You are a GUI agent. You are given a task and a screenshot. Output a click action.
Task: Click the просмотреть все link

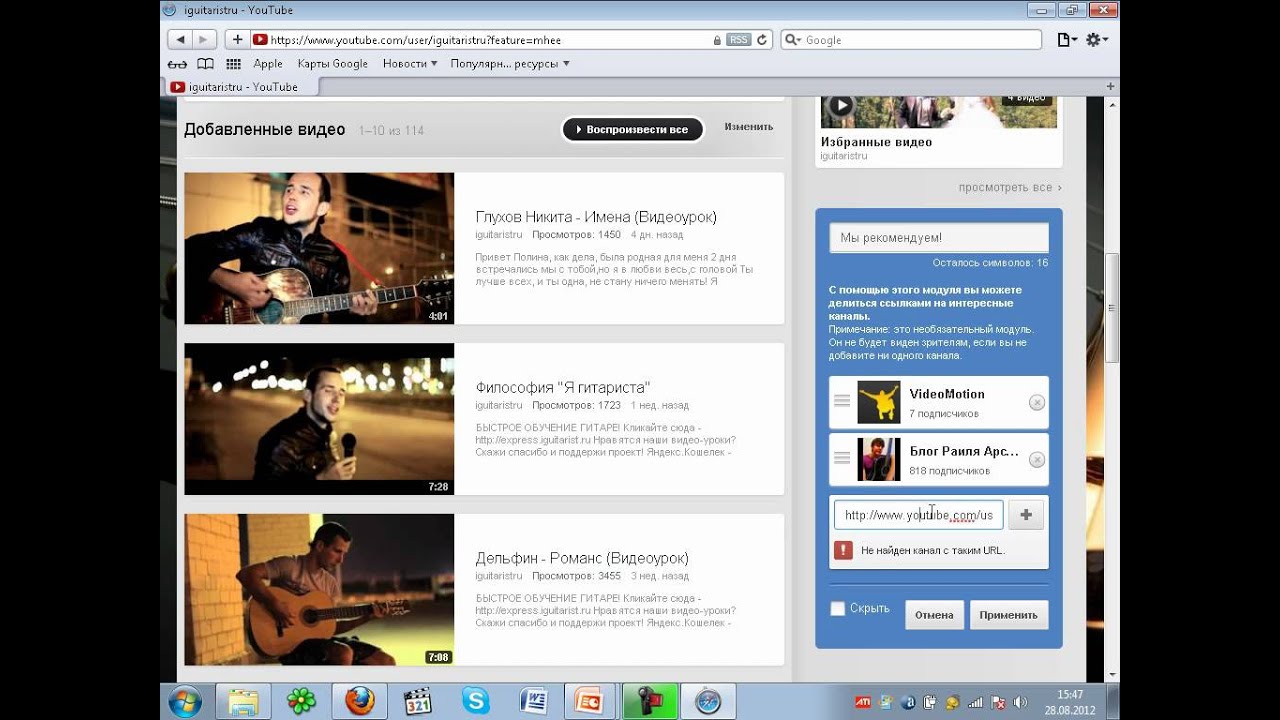(x=1010, y=187)
